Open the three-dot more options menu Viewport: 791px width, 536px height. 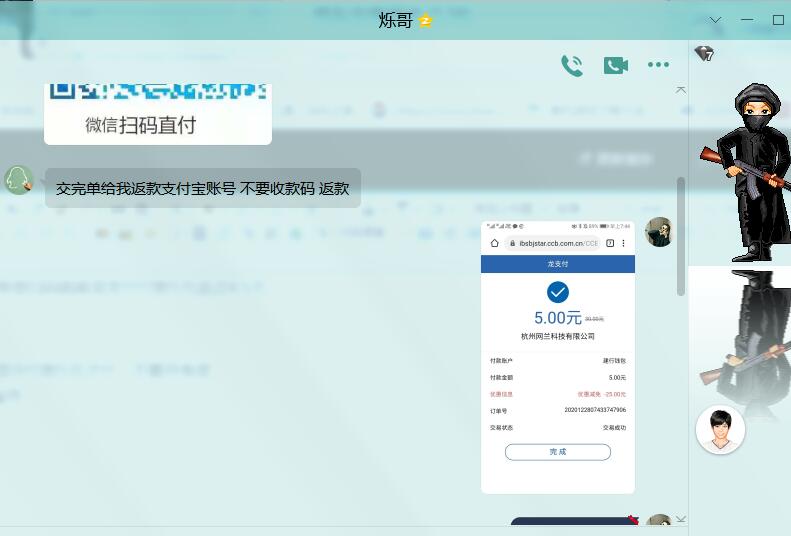coord(658,65)
